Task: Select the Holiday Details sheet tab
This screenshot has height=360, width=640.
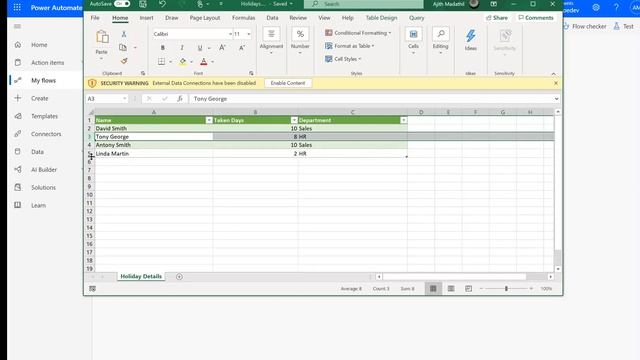Action: click(x=141, y=276)
